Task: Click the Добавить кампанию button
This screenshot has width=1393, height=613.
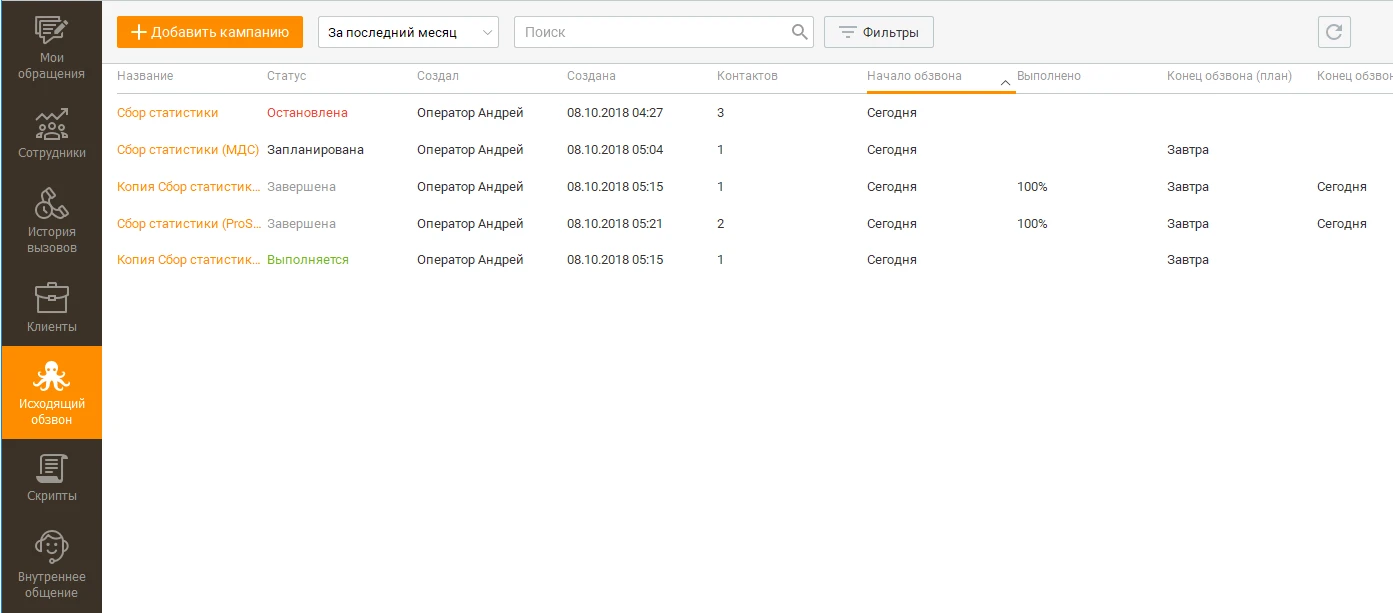Action: click(210, 32)
